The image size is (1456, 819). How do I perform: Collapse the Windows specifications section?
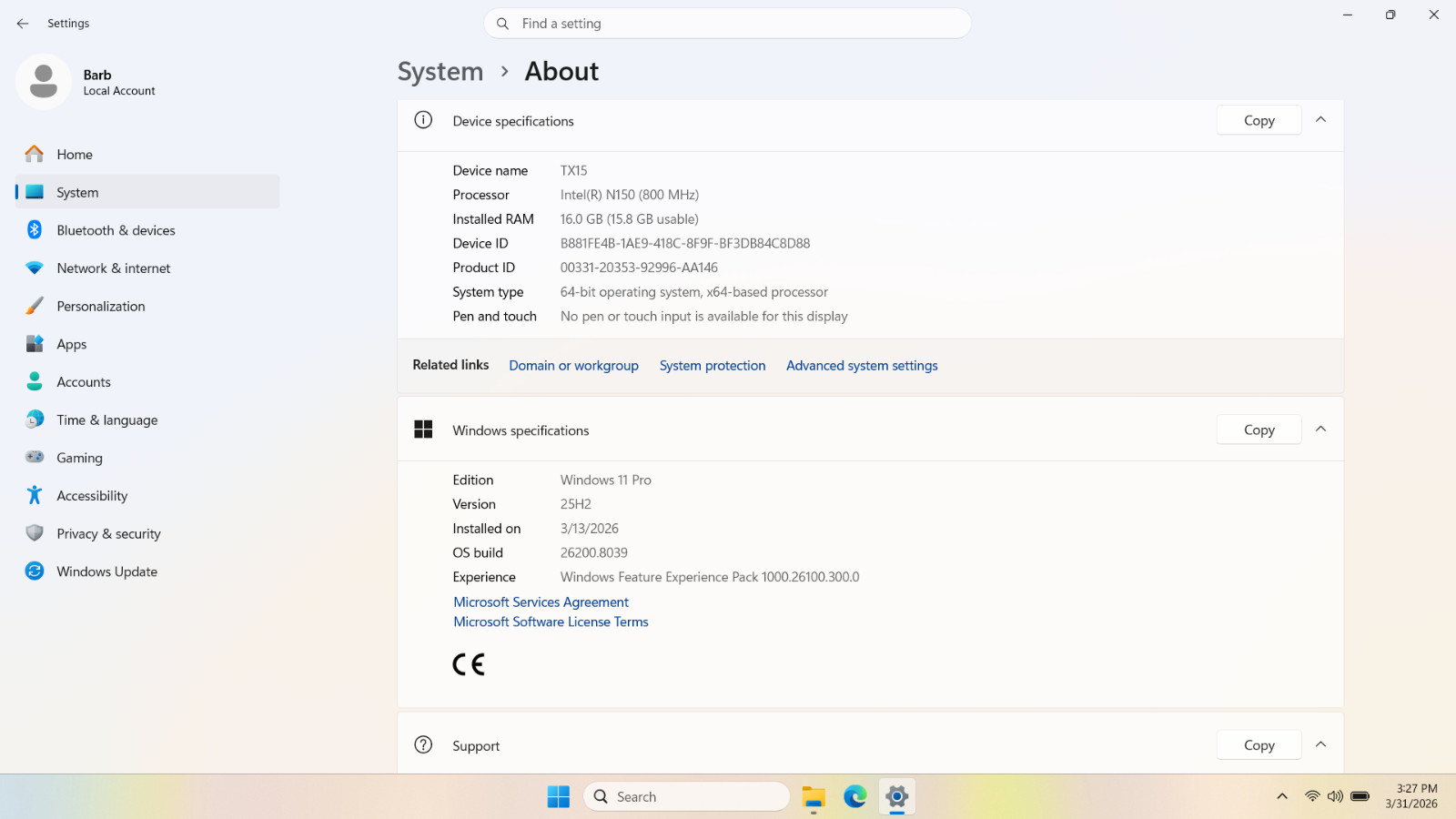(1321, 430)
